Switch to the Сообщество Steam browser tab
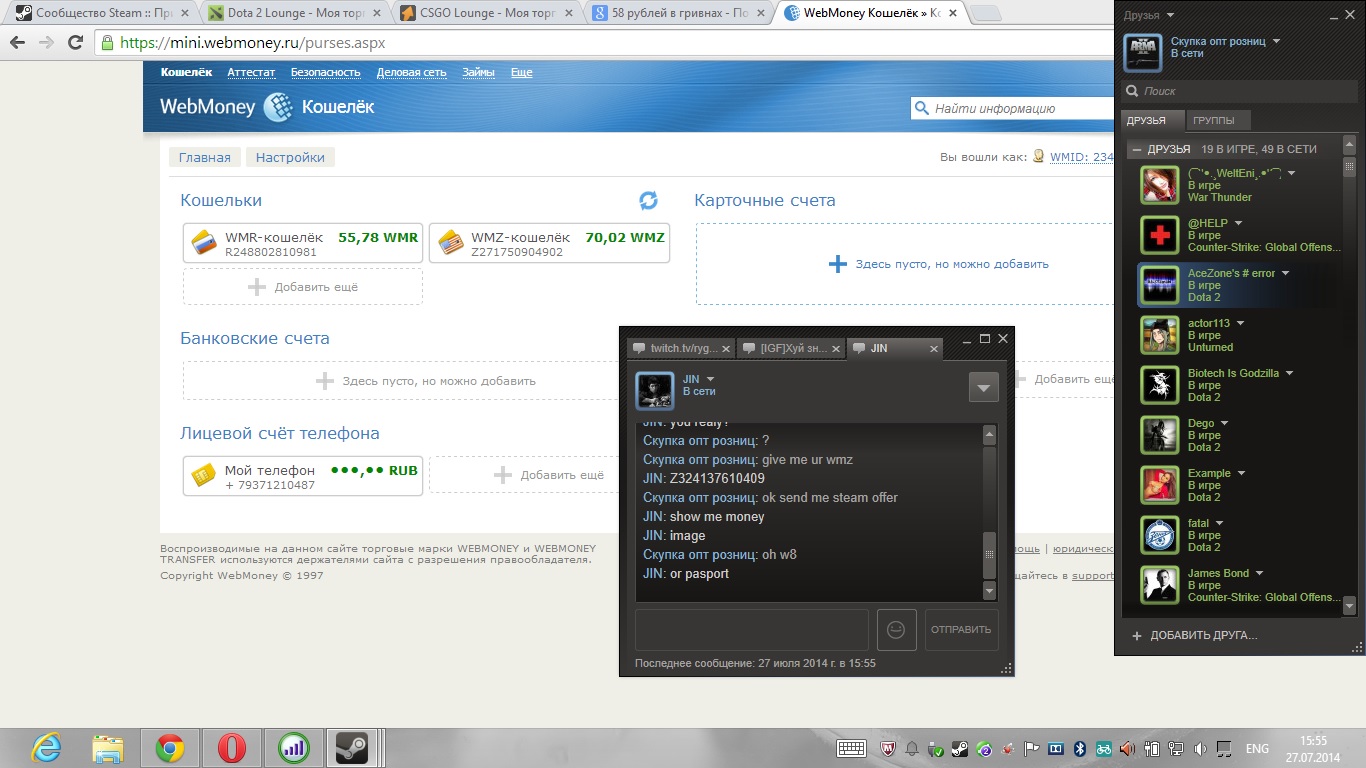The height and width of the screenshot is (768, 1366). tap(100, 14)
